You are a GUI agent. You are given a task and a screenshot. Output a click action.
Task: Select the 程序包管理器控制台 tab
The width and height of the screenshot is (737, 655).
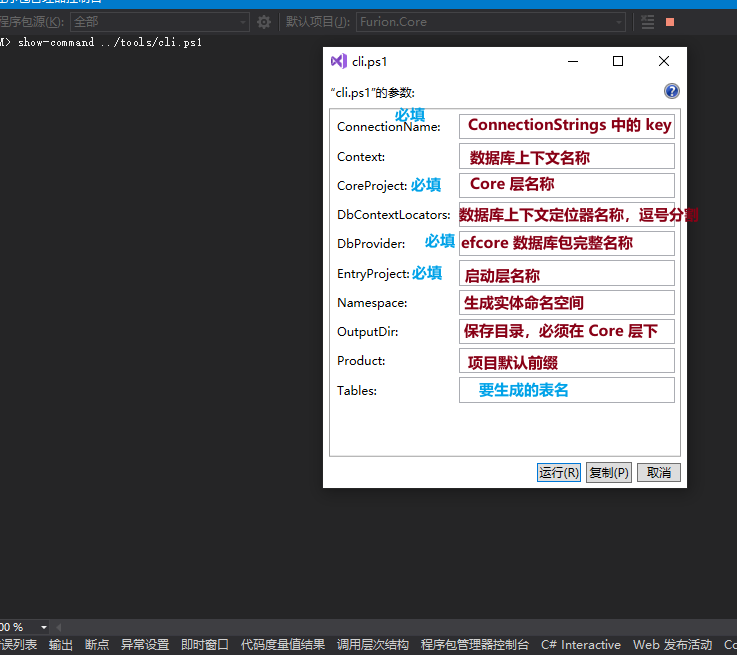[x=475, y=645]
